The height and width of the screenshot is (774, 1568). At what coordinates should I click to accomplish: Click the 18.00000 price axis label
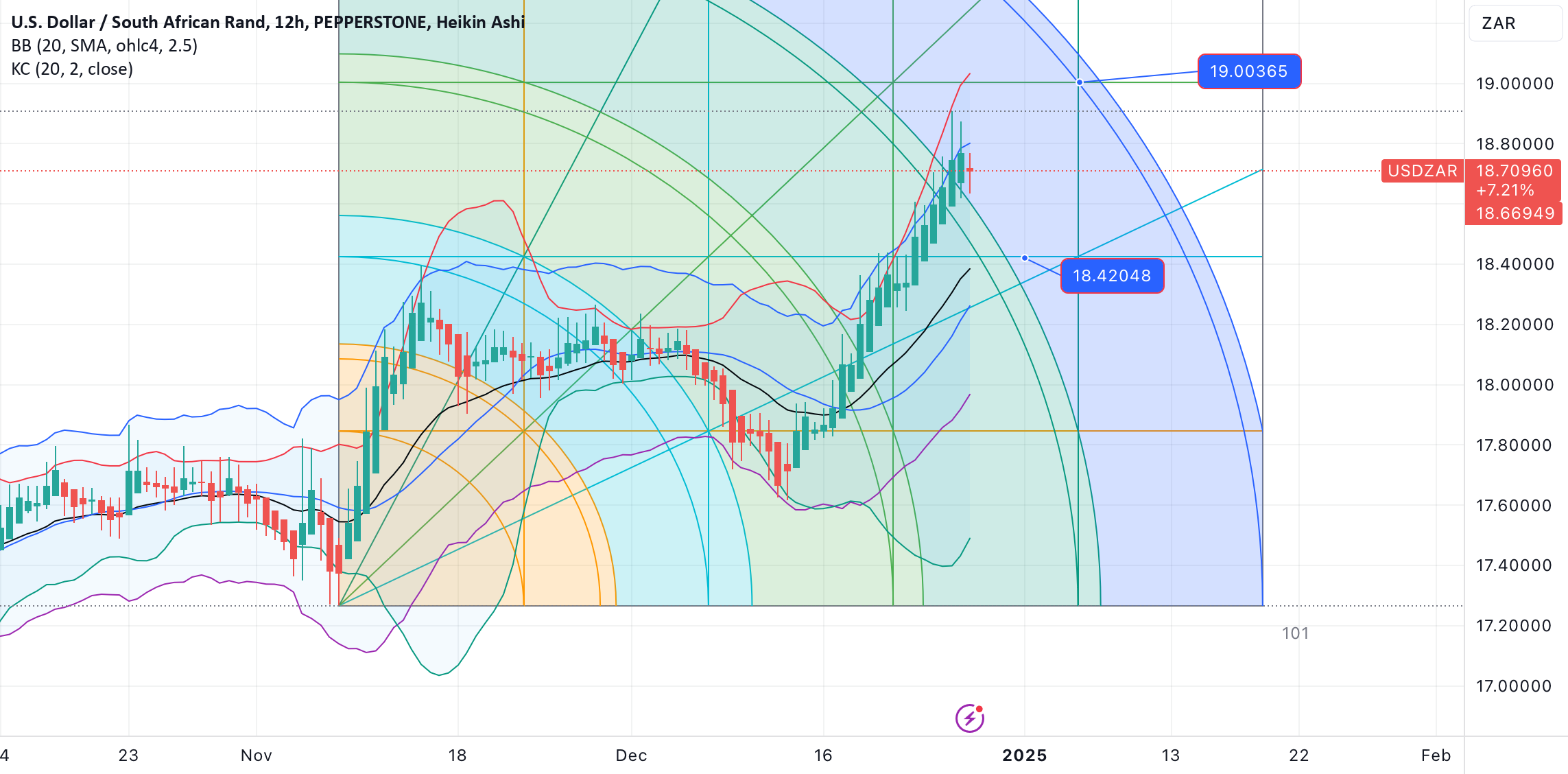point(1515,385)
